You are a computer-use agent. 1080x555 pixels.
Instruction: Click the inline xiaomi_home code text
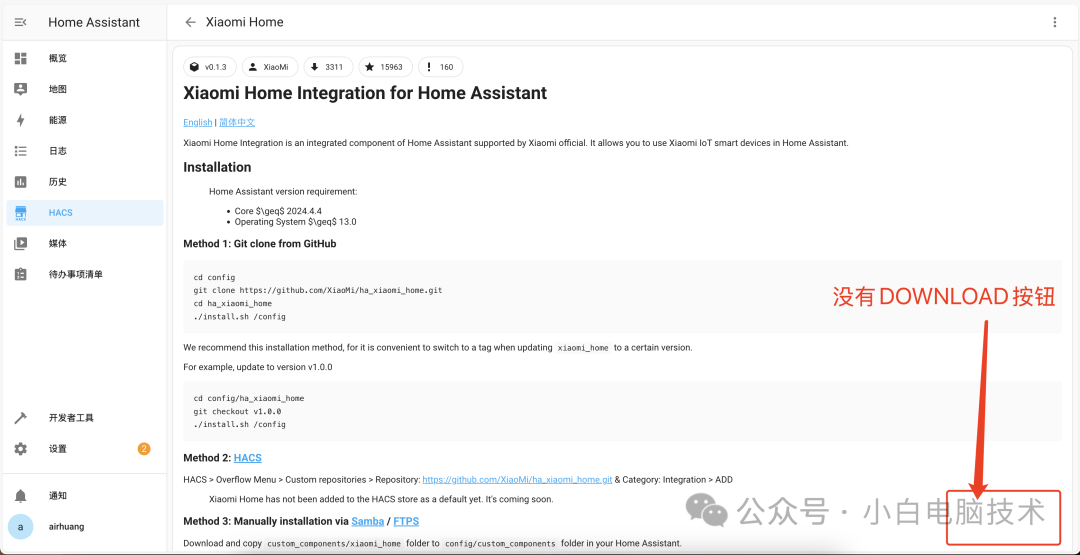[583, 348]
